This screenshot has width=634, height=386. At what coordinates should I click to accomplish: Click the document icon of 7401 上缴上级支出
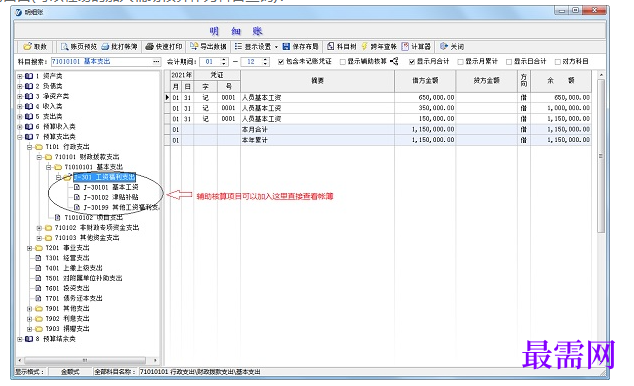tap(38, 268)
